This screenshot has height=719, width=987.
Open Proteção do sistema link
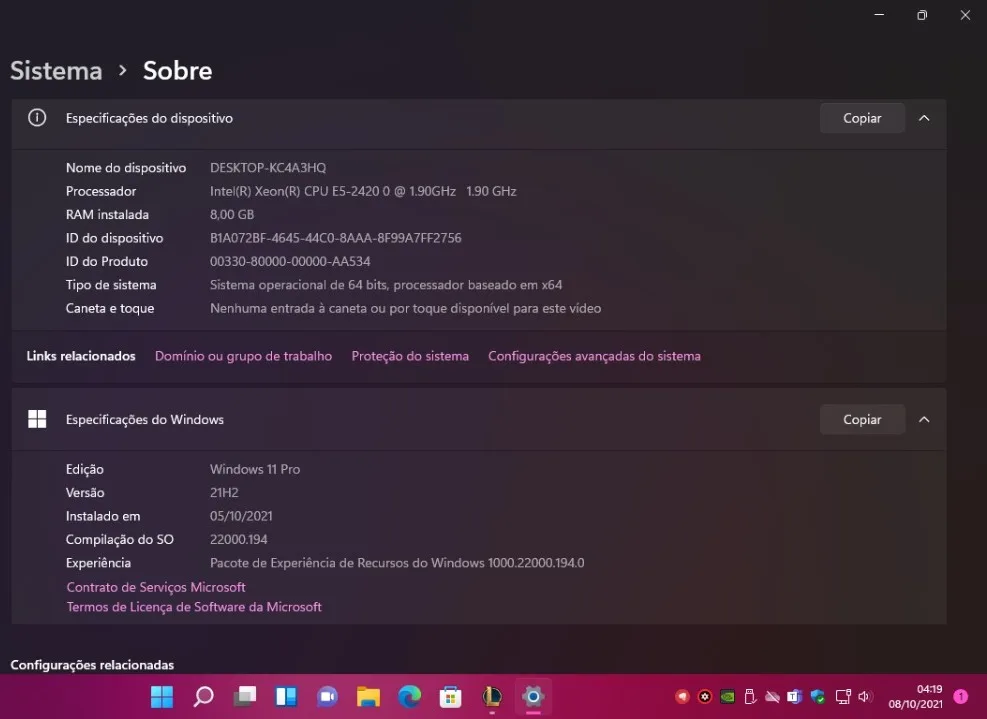[x=410, y=356]
